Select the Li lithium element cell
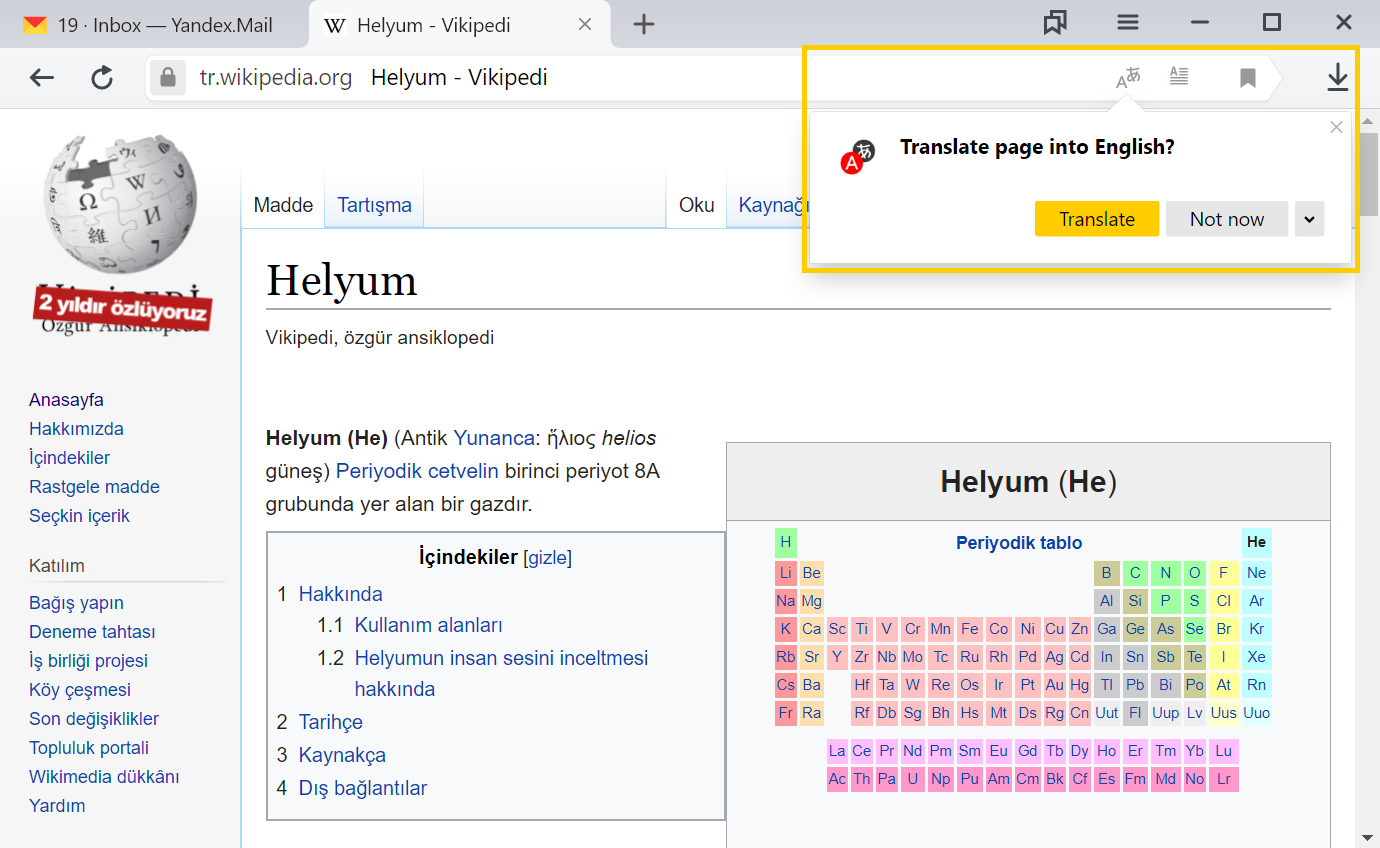This screenshot has height=848, width=1380. pos(786,573)
